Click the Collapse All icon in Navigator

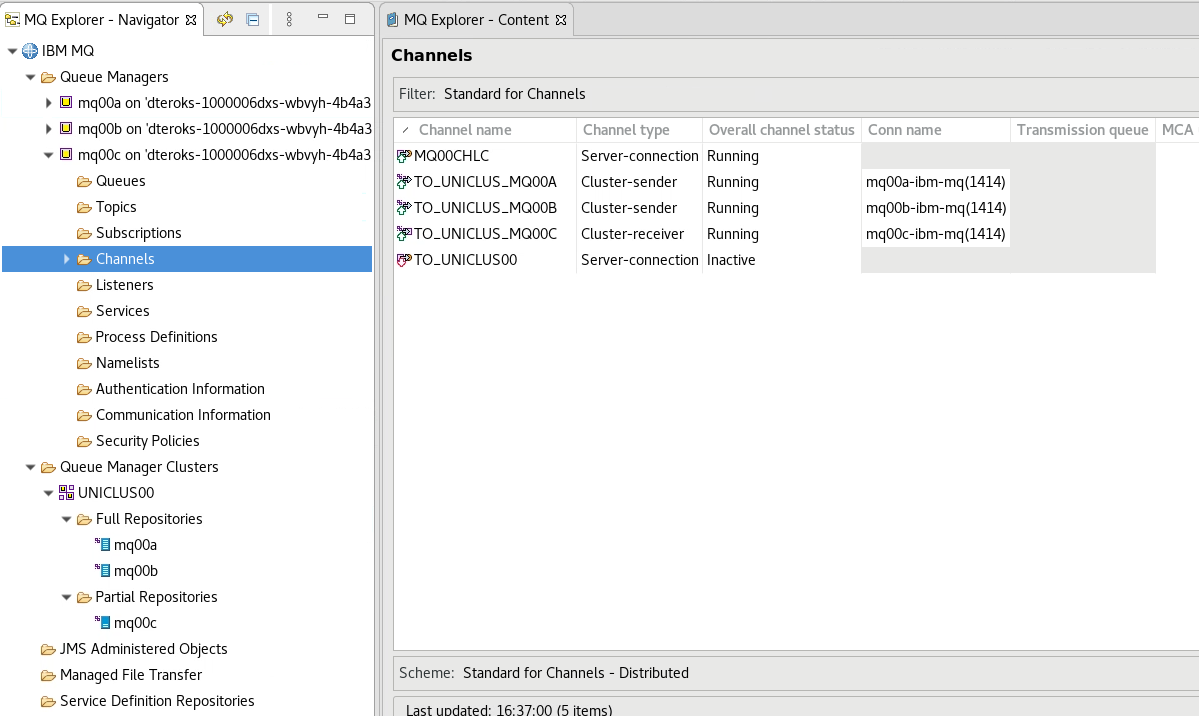253,19
